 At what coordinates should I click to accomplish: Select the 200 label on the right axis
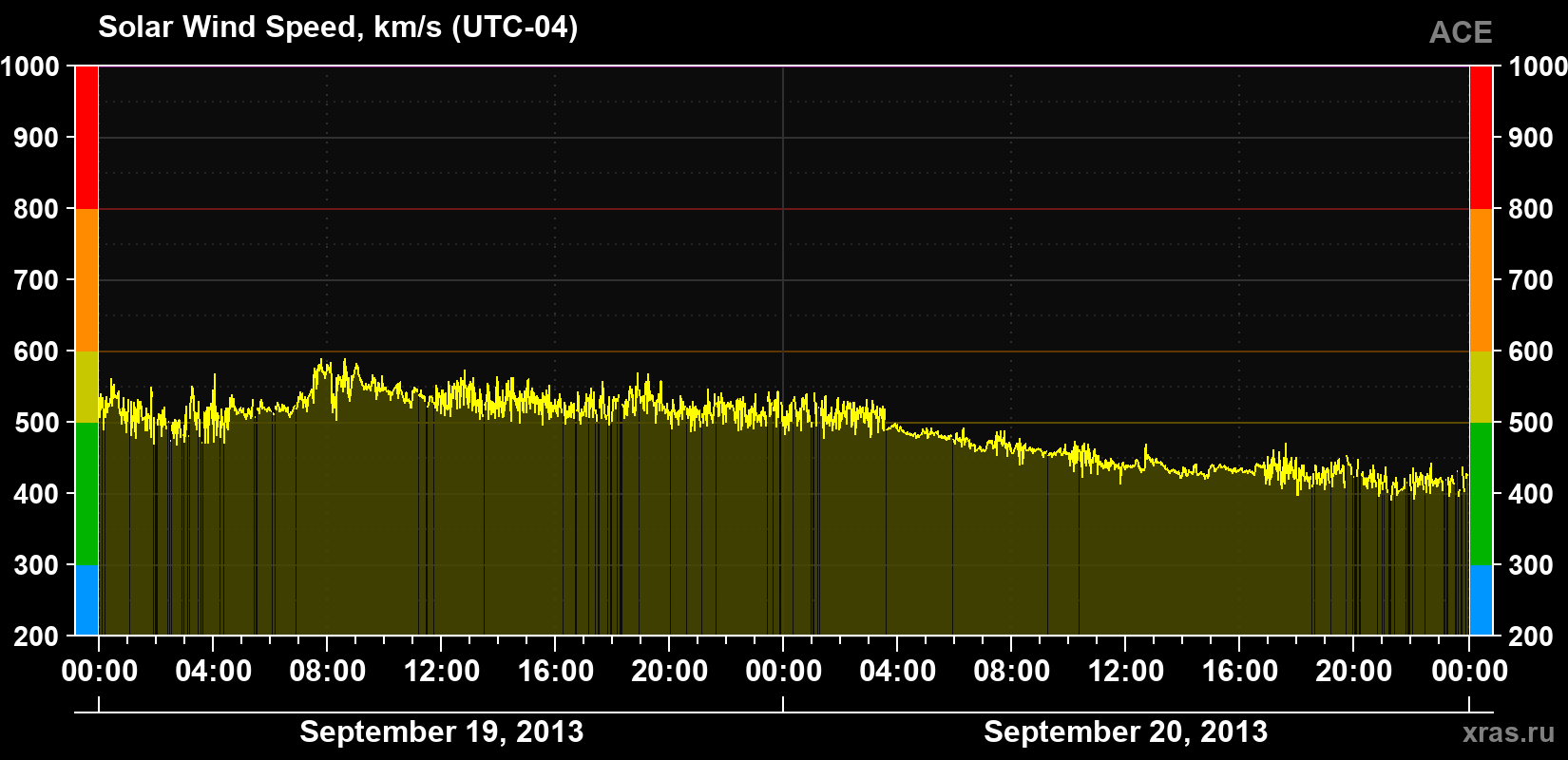pyautogui.click(x=1531, y=636)
